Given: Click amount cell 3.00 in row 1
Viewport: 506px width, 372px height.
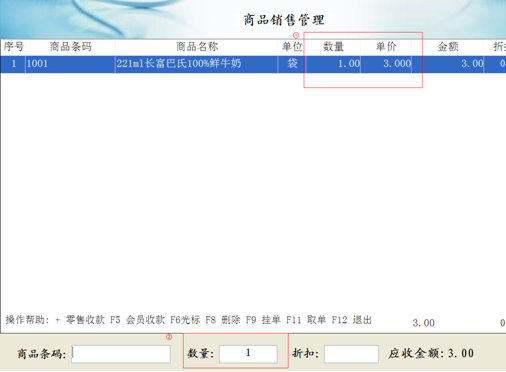Looking at the screenshot, I should 448,64.
